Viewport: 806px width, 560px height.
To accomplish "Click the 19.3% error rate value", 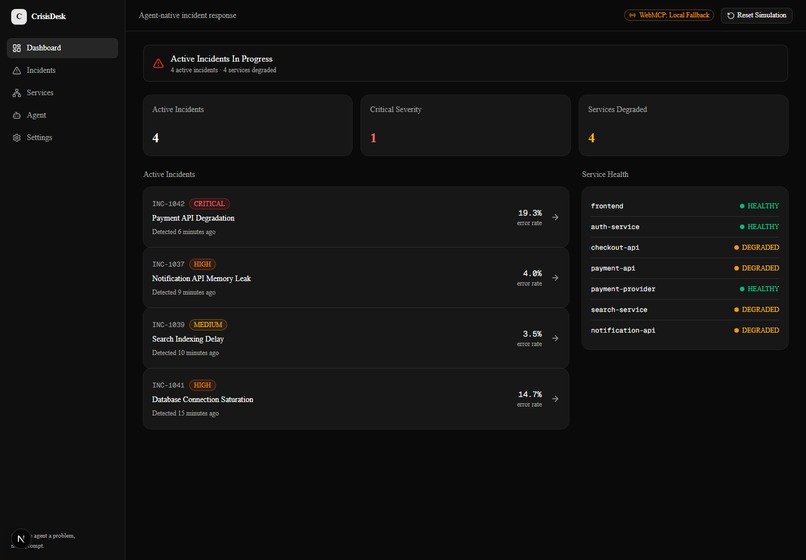I will point(530,213).
